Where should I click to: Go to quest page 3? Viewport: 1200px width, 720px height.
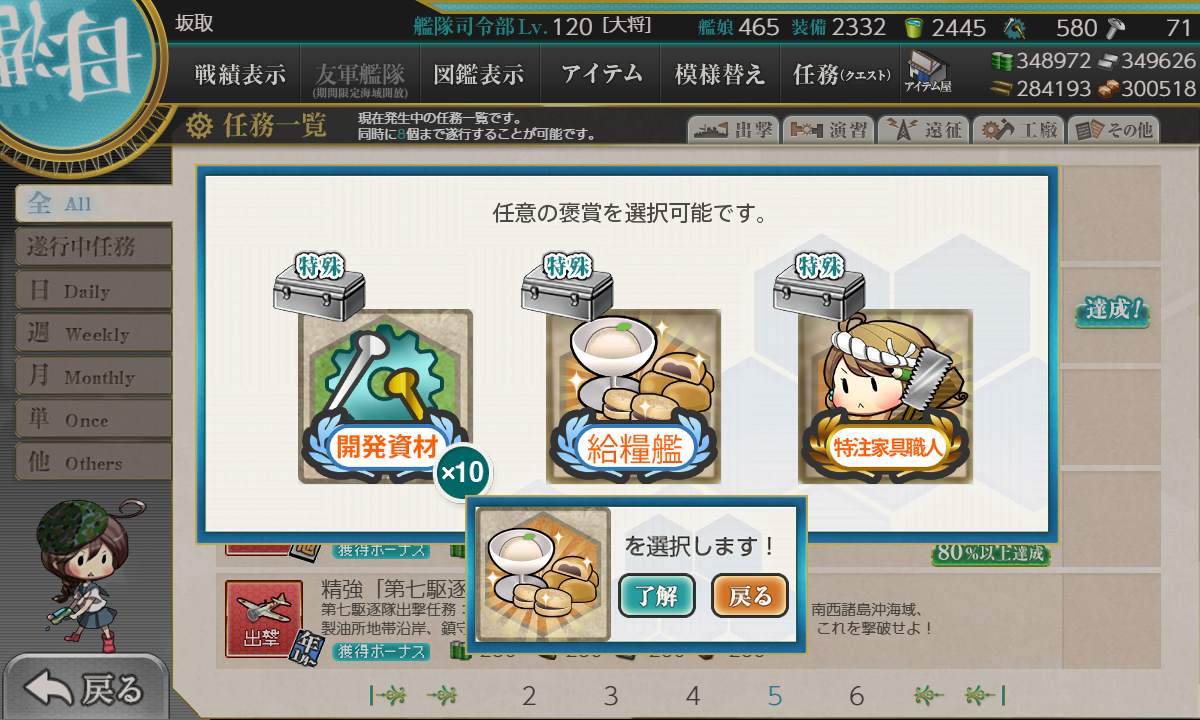coord(611,696)
